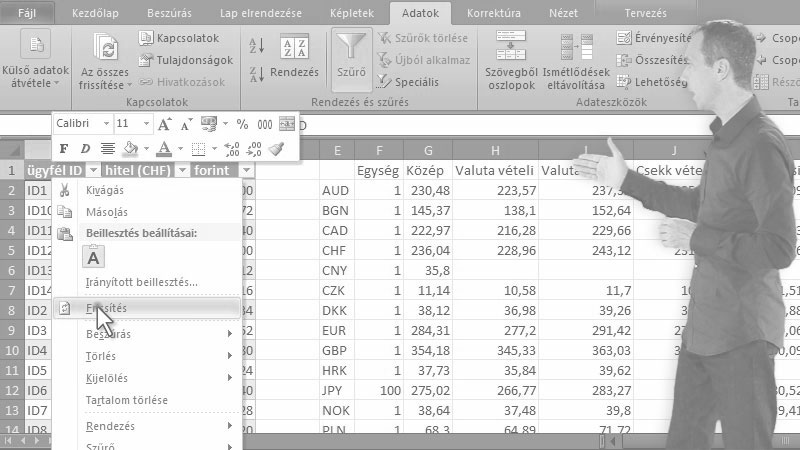Expand the Kijelölés submenu
Screen dimensions: 800x450
[147, 378]
